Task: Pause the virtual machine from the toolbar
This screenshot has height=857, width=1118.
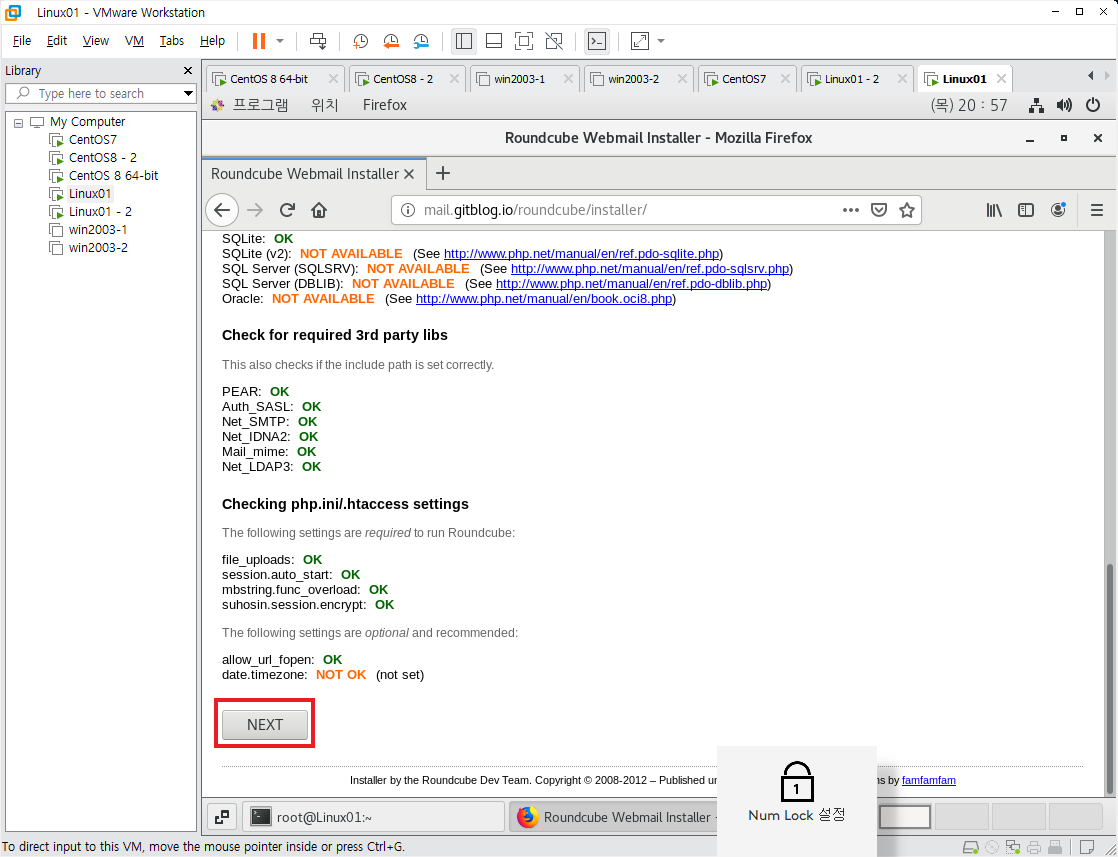Action: (x=259, y=41)
